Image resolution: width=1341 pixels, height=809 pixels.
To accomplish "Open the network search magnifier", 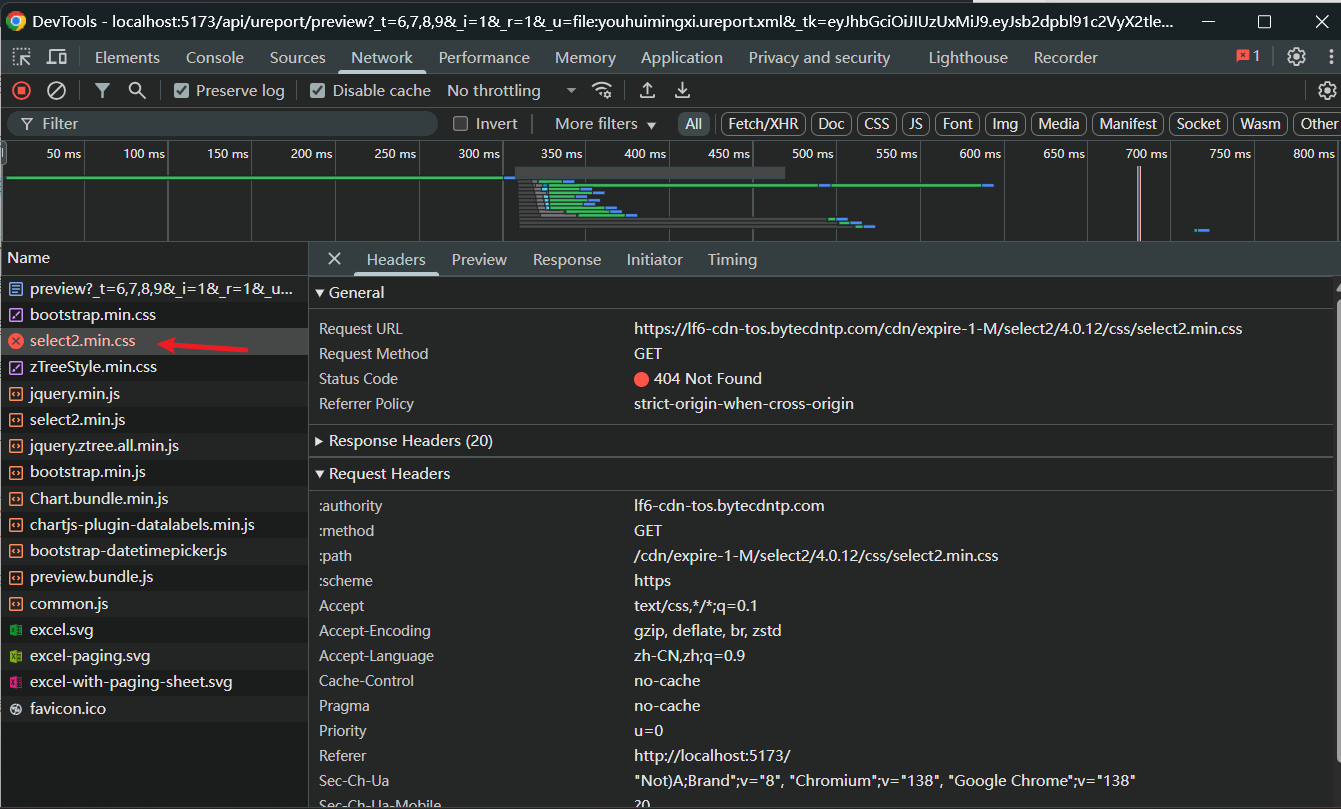I will click(137, 90).
